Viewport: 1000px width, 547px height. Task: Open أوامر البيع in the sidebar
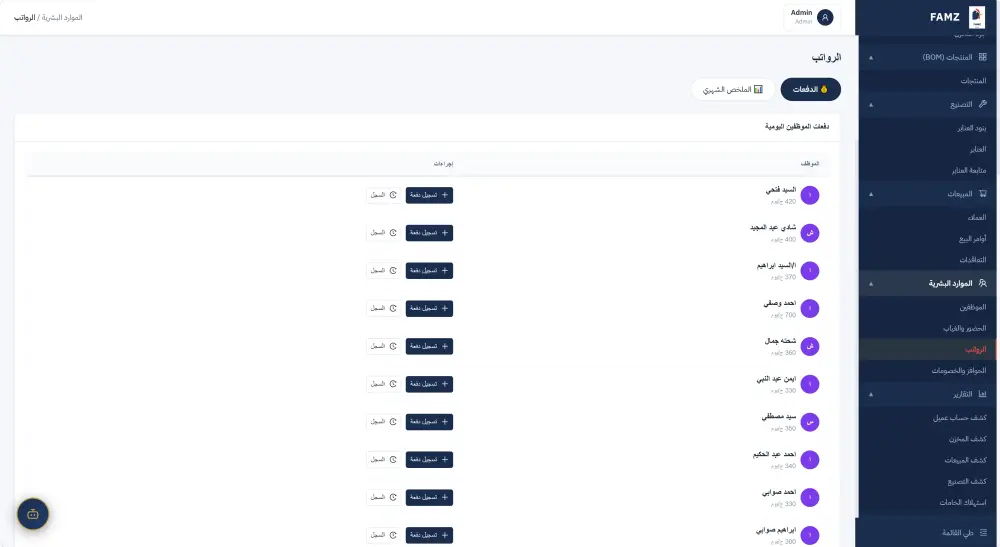973,238
